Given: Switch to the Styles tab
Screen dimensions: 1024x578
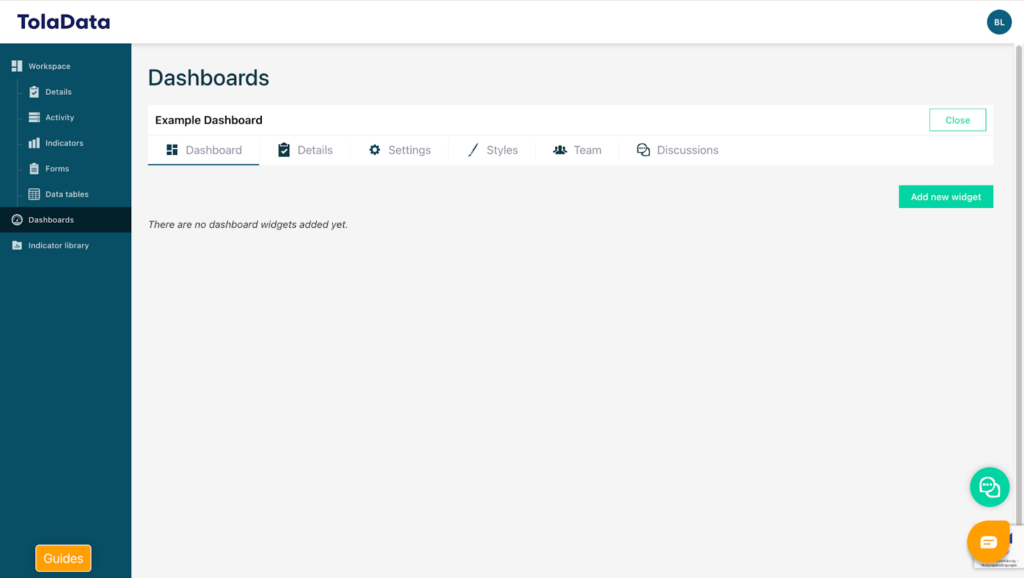Looking at the screenshot, I should (492, 150).
